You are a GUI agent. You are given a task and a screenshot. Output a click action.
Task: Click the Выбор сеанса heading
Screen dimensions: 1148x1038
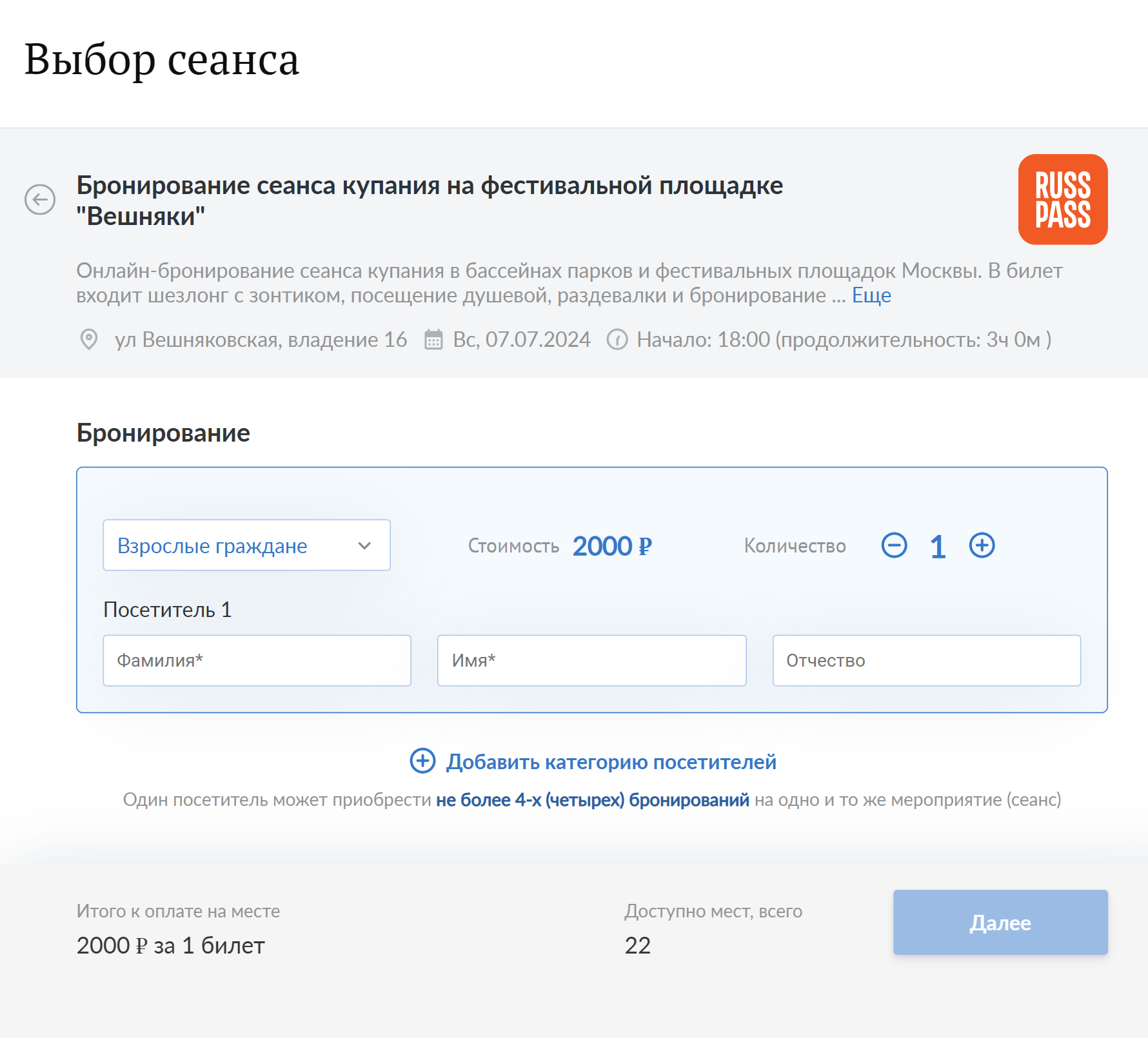pos(161,59)
